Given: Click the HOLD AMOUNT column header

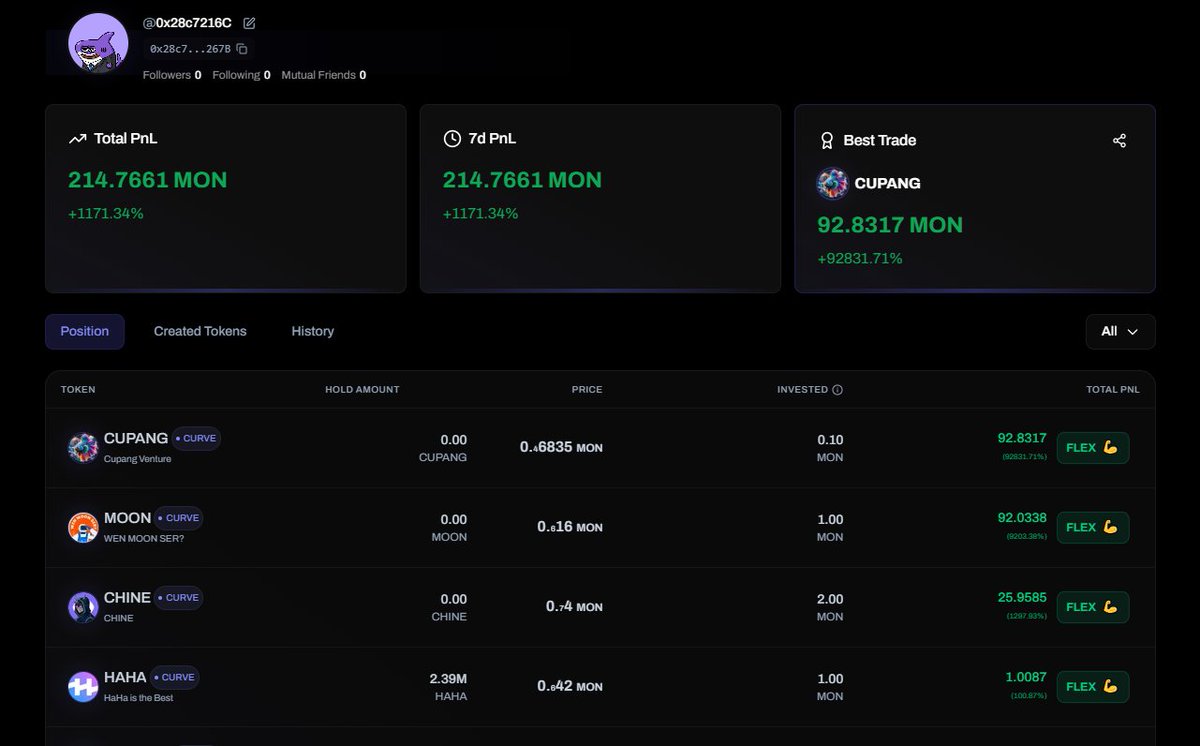Looking at the screenshot, I should coord(362,390).
